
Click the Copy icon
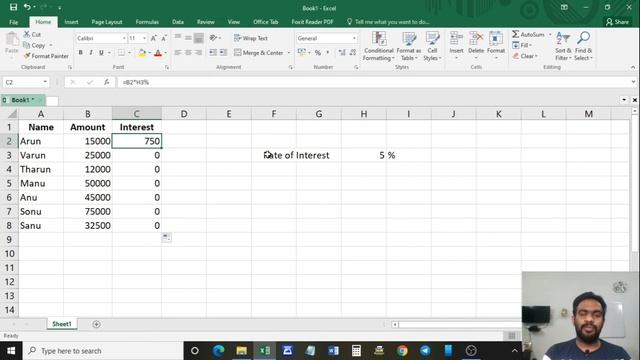(x=27, y=45)
